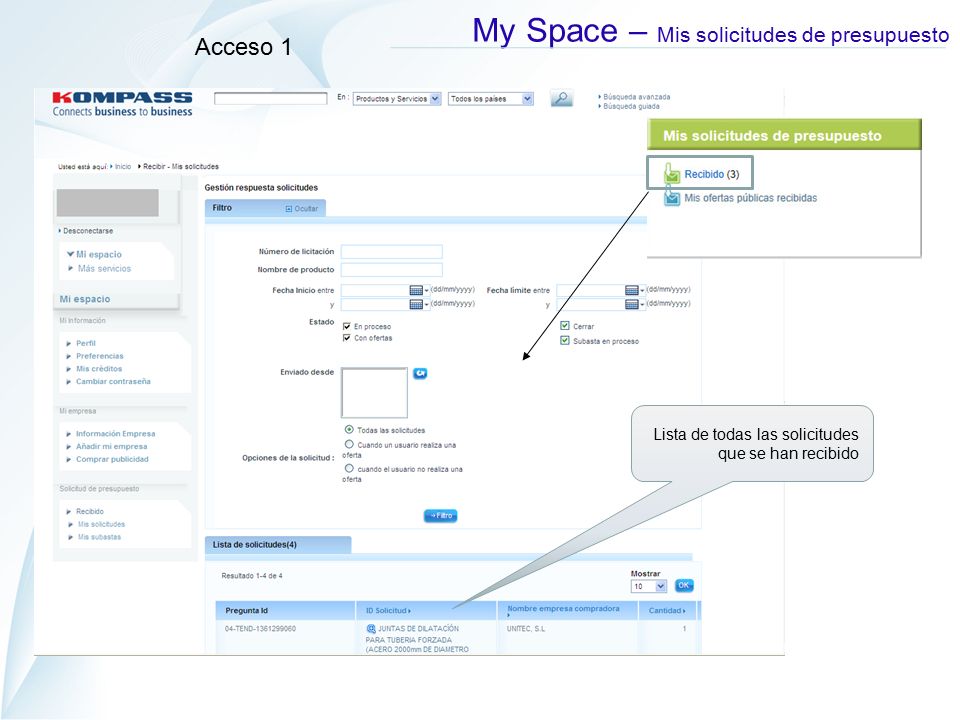
Task: Click Pregunta Id column header
Action: tap(247, 610)
